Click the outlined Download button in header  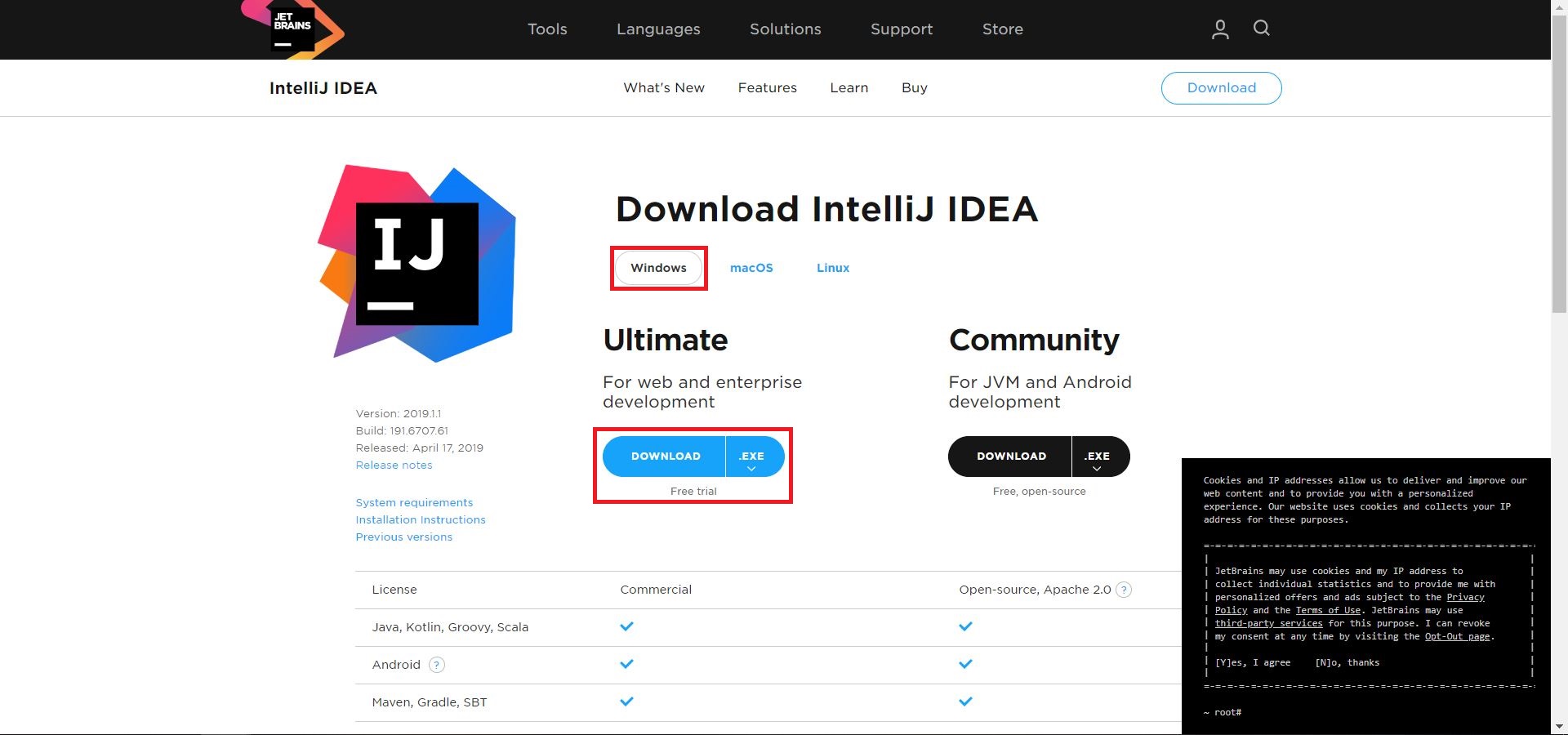point(1221,88)
